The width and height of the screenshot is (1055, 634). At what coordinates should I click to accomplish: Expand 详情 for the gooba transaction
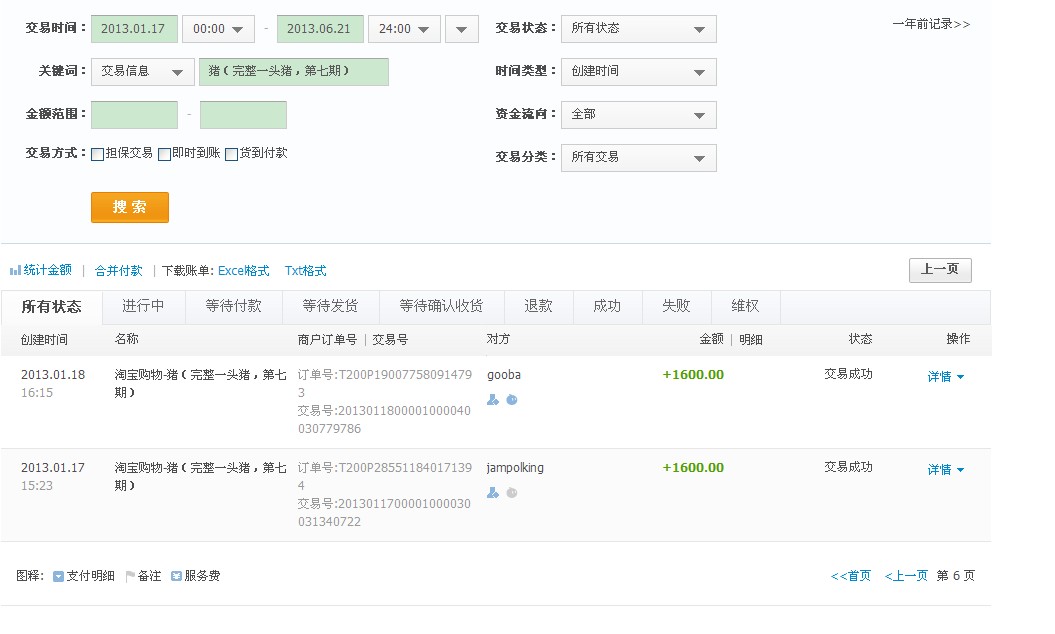pos(945,377)
